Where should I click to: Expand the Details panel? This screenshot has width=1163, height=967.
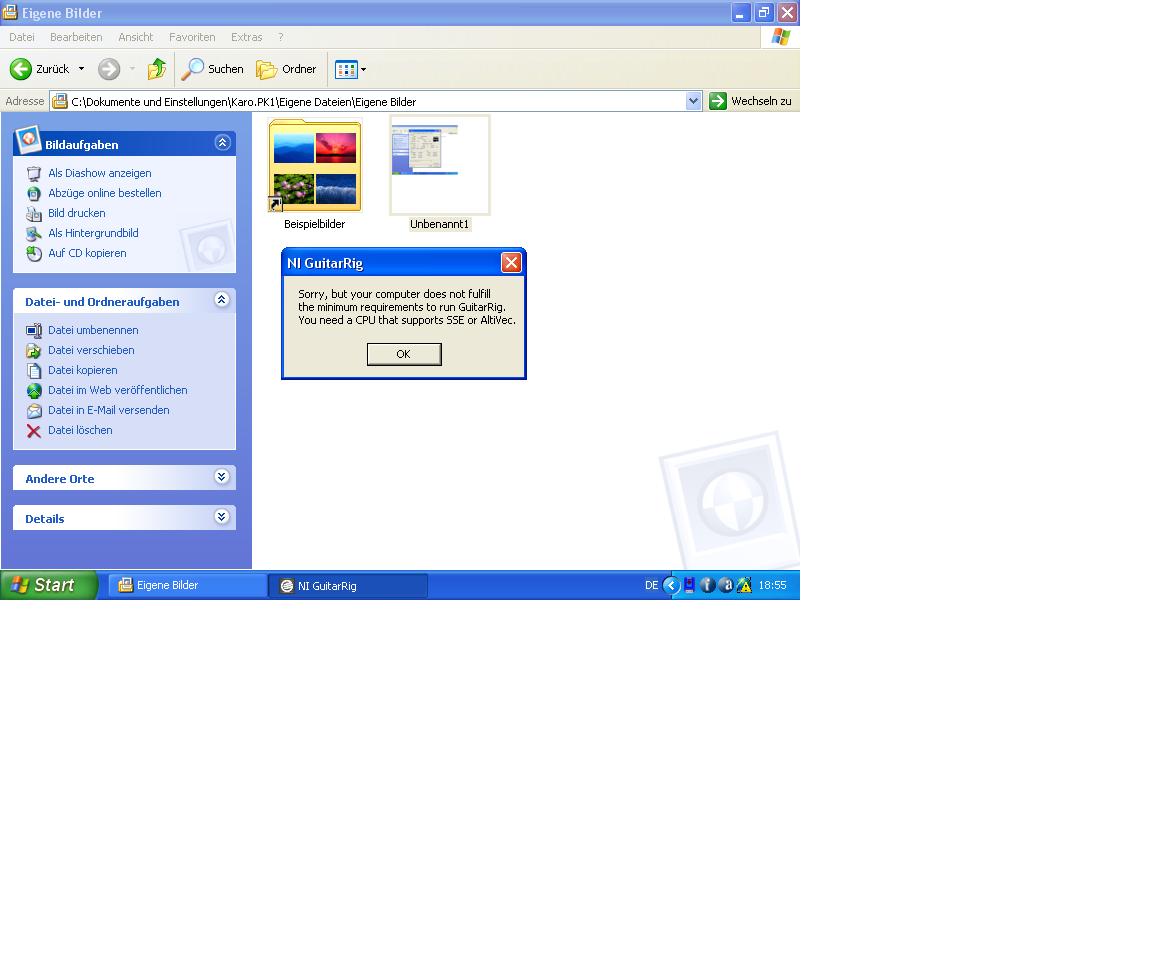pos(222,517)
